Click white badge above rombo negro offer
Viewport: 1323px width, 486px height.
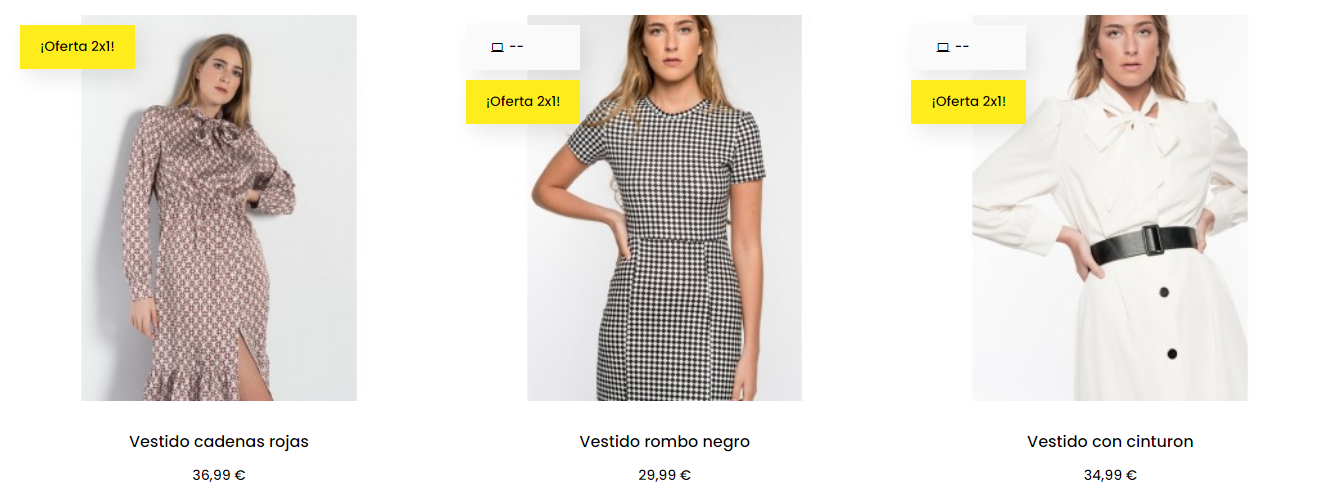pos(523,47)
